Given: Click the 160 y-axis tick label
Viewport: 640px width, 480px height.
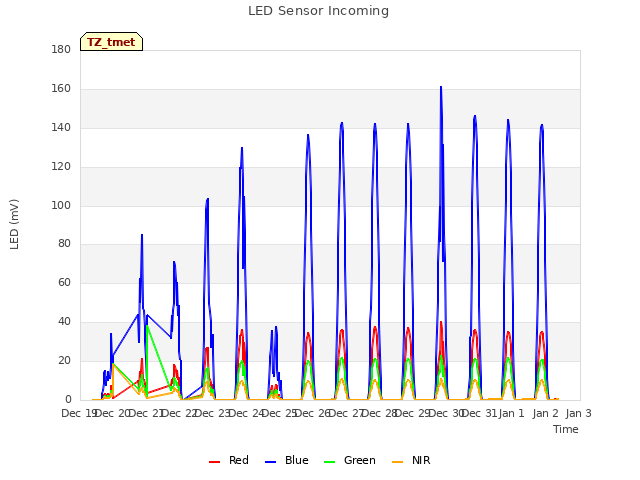Looking at the screenshot, I should pos(61,89).
